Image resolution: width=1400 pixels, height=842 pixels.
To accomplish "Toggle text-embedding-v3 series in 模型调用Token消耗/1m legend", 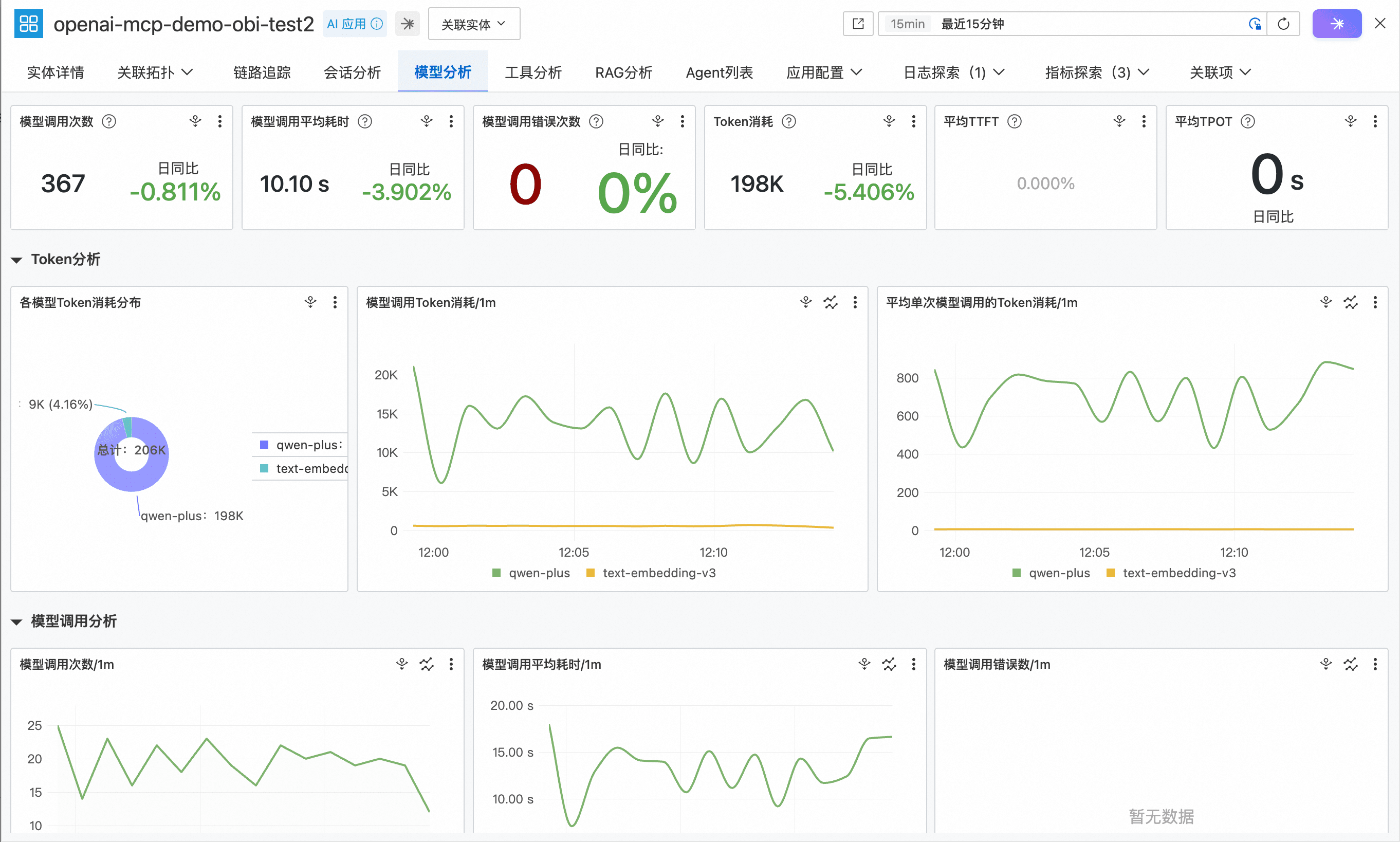I will point(651,573).
